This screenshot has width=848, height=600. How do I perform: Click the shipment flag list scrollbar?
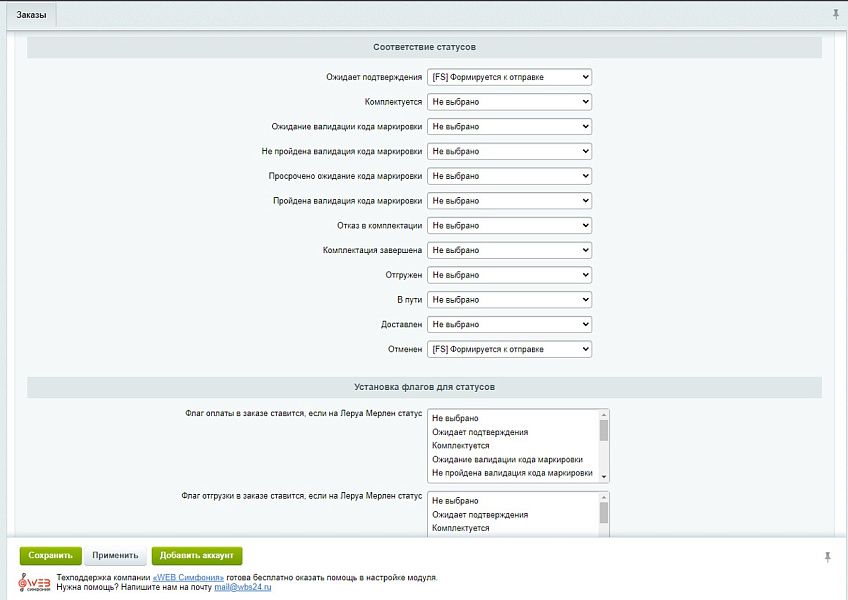tap(603, 514)
